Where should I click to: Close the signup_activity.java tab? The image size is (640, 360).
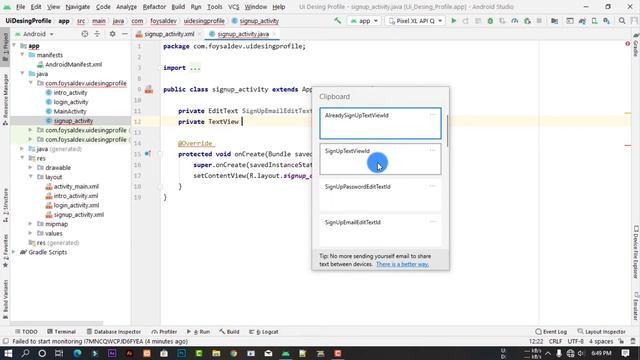pos(274,34)
